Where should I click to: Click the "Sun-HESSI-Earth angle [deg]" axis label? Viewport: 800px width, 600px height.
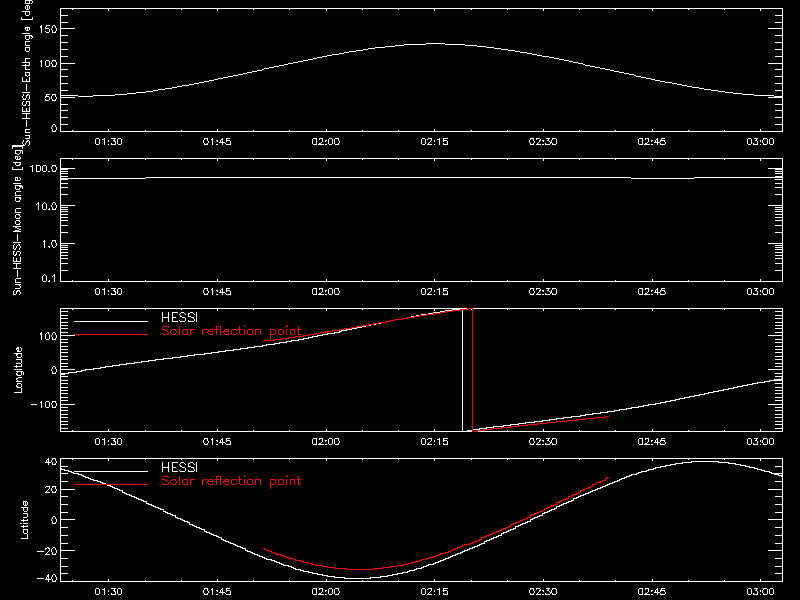(27, 72)
